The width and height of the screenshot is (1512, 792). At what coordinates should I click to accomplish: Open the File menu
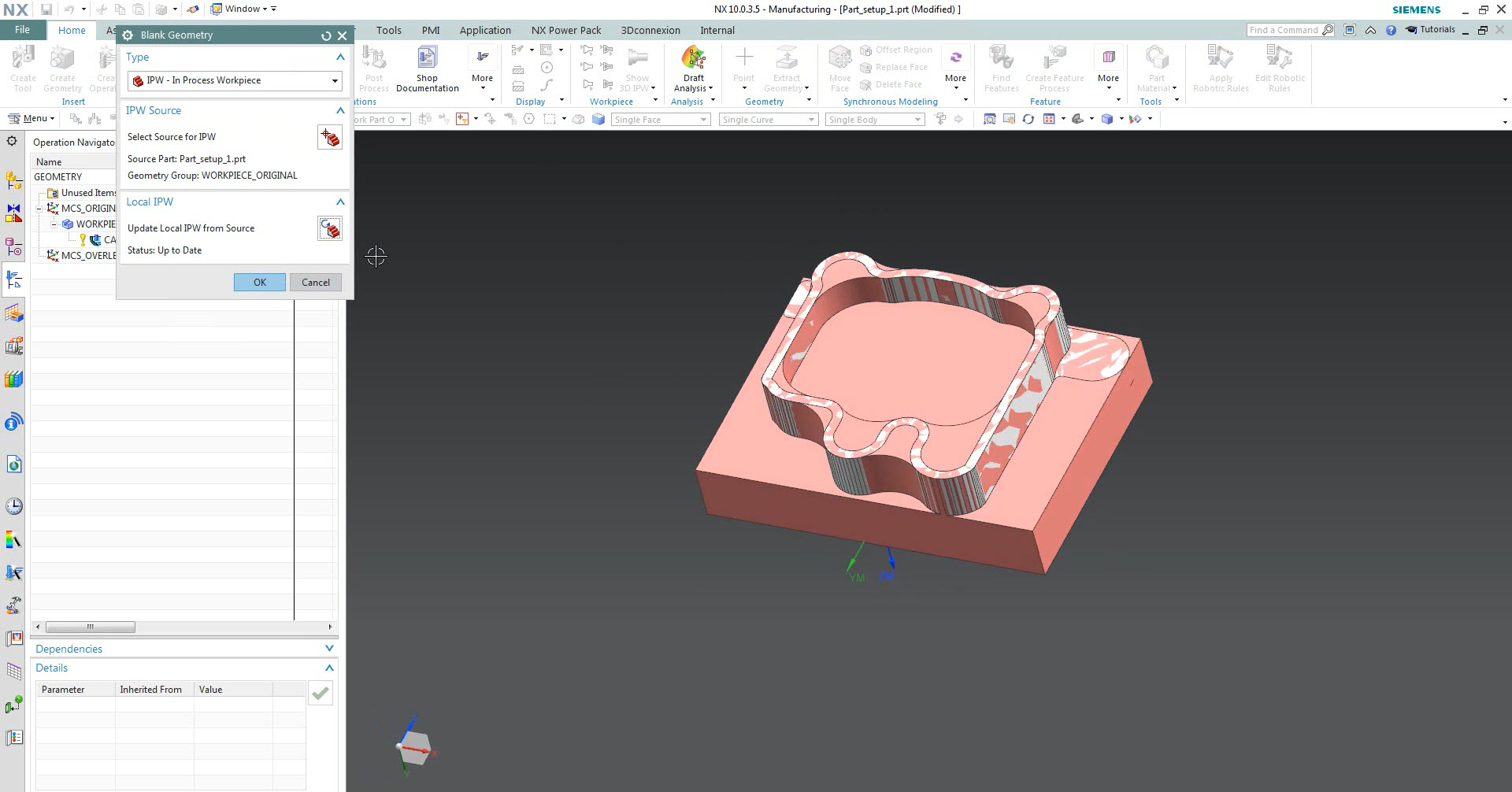point(22,30)
